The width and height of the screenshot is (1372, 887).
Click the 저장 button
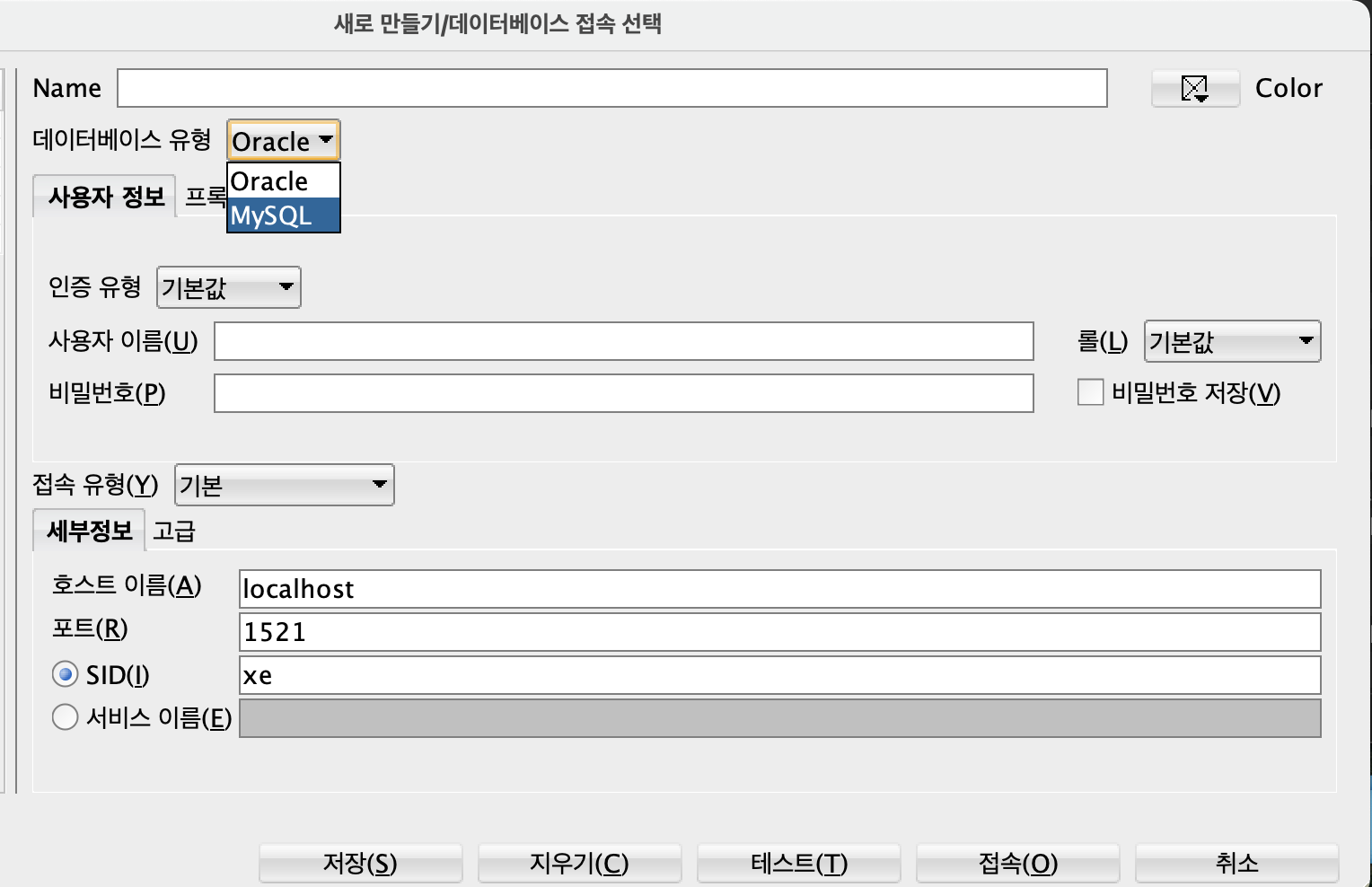click(x=360, y=863)
